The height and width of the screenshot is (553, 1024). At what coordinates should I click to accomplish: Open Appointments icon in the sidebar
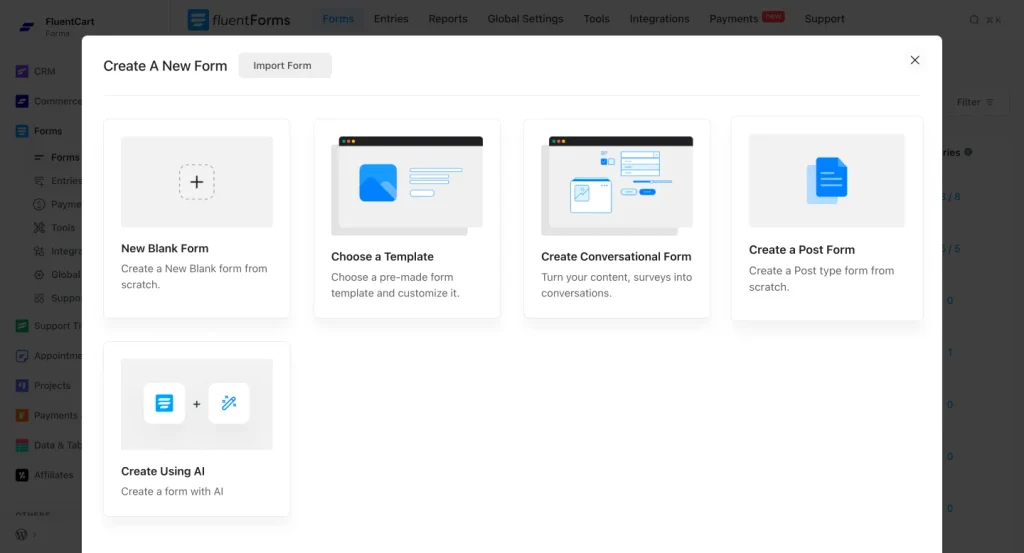[22, 356]
